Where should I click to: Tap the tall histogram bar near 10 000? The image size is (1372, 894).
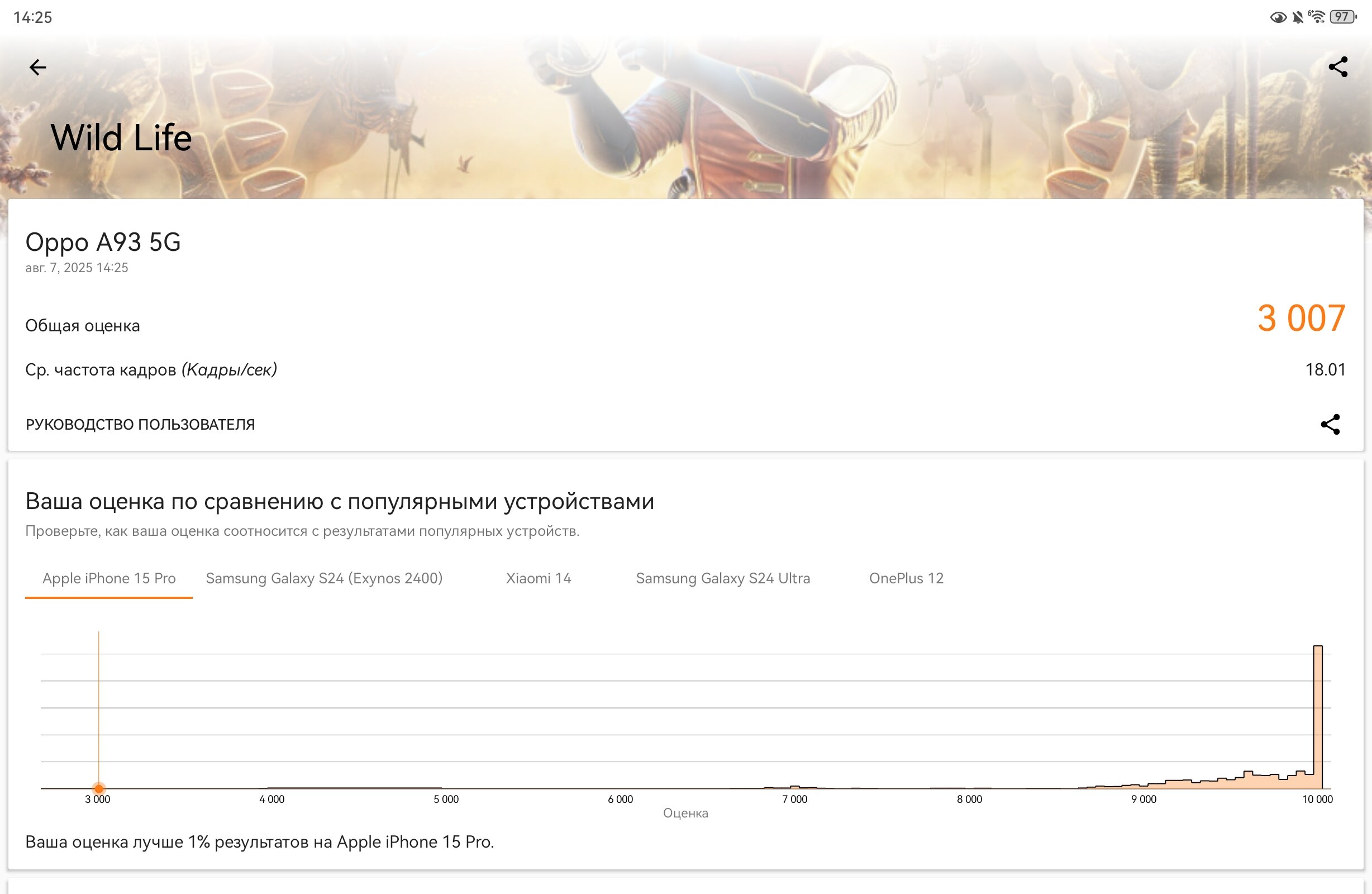[1318, 717]
